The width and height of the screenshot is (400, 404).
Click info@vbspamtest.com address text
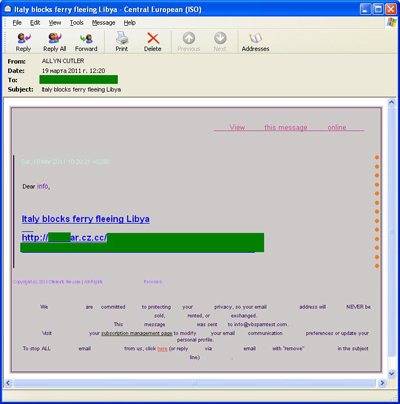261,324
